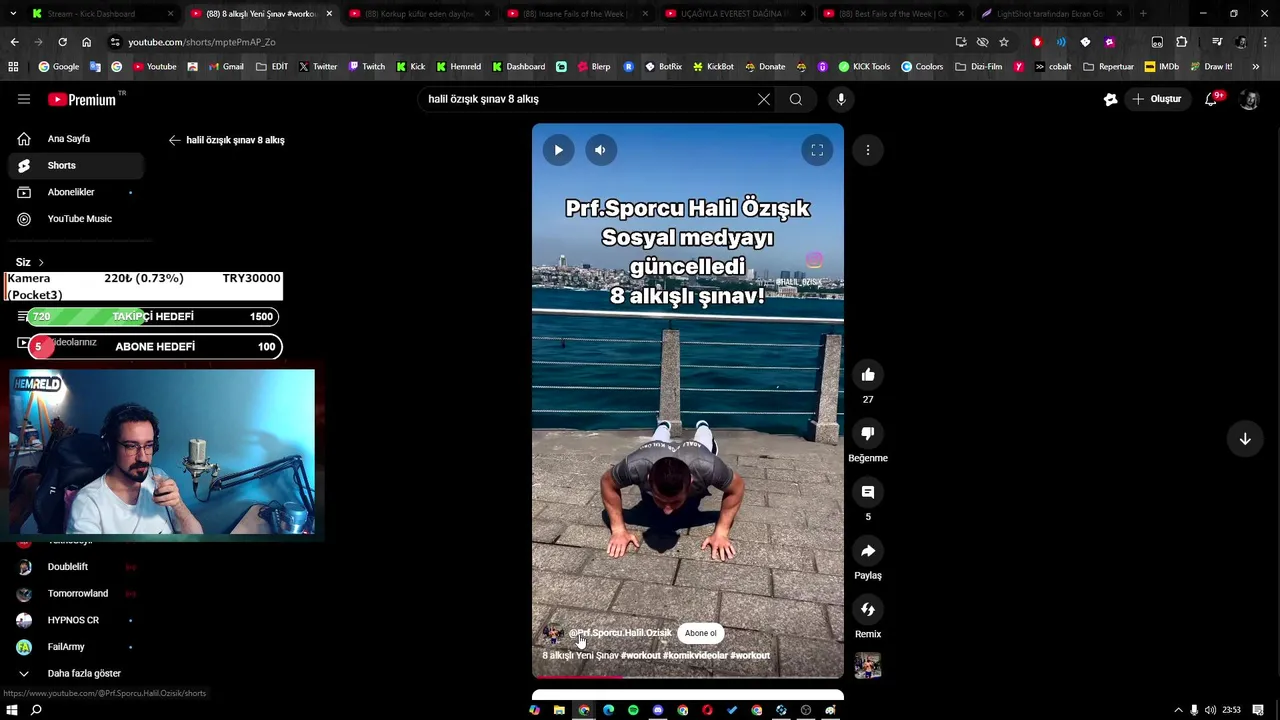Open a new browser tab
The width and height of the screenshot is (1280, 720).
pos(1143,14)
